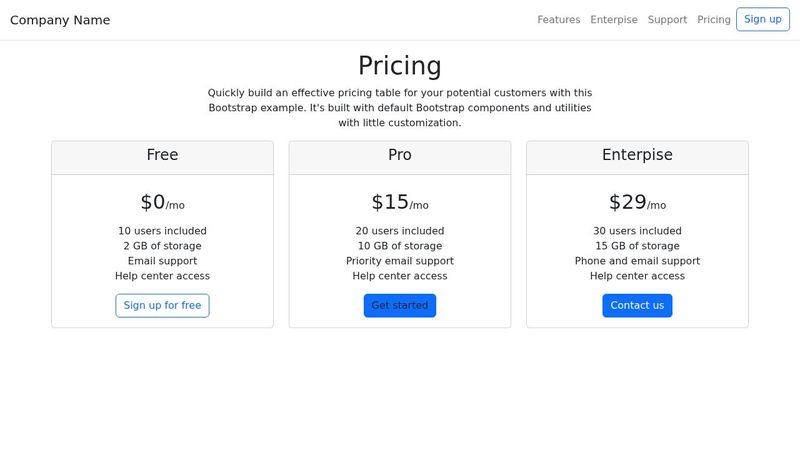The height and width of the screenshot is (450, 800).
Task: Click the intro paragraph under the Pricing heading
Action: [400, 107]
